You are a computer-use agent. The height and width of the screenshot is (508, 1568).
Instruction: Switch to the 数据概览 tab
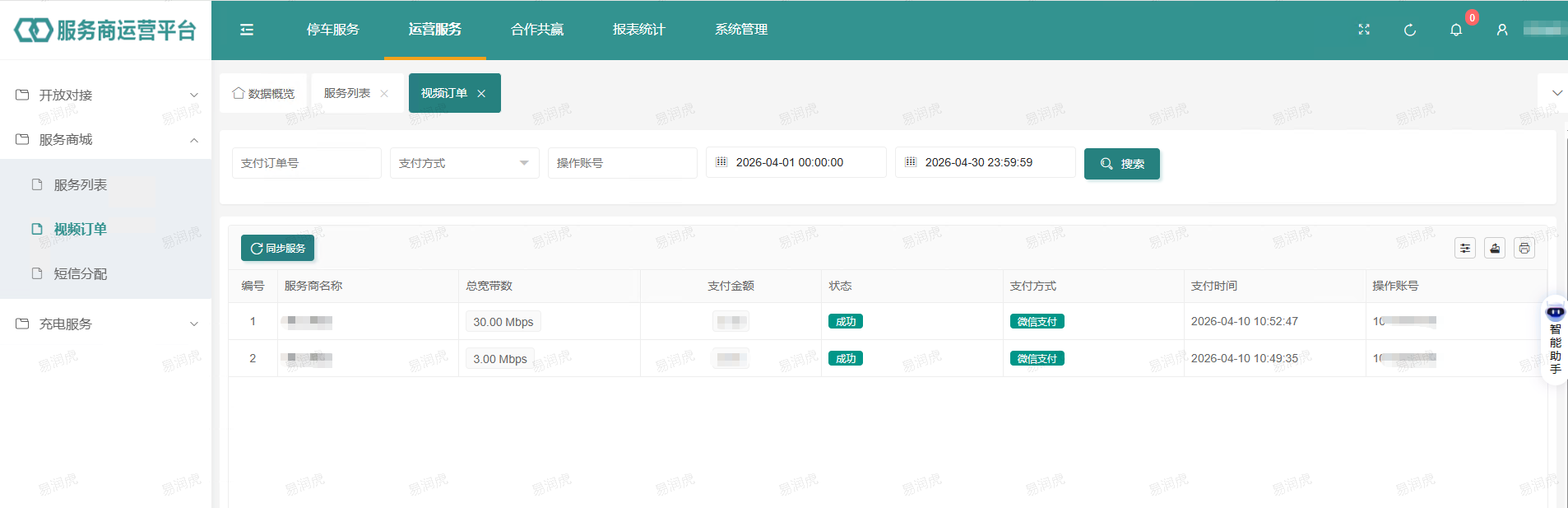(x=263, y=93)
